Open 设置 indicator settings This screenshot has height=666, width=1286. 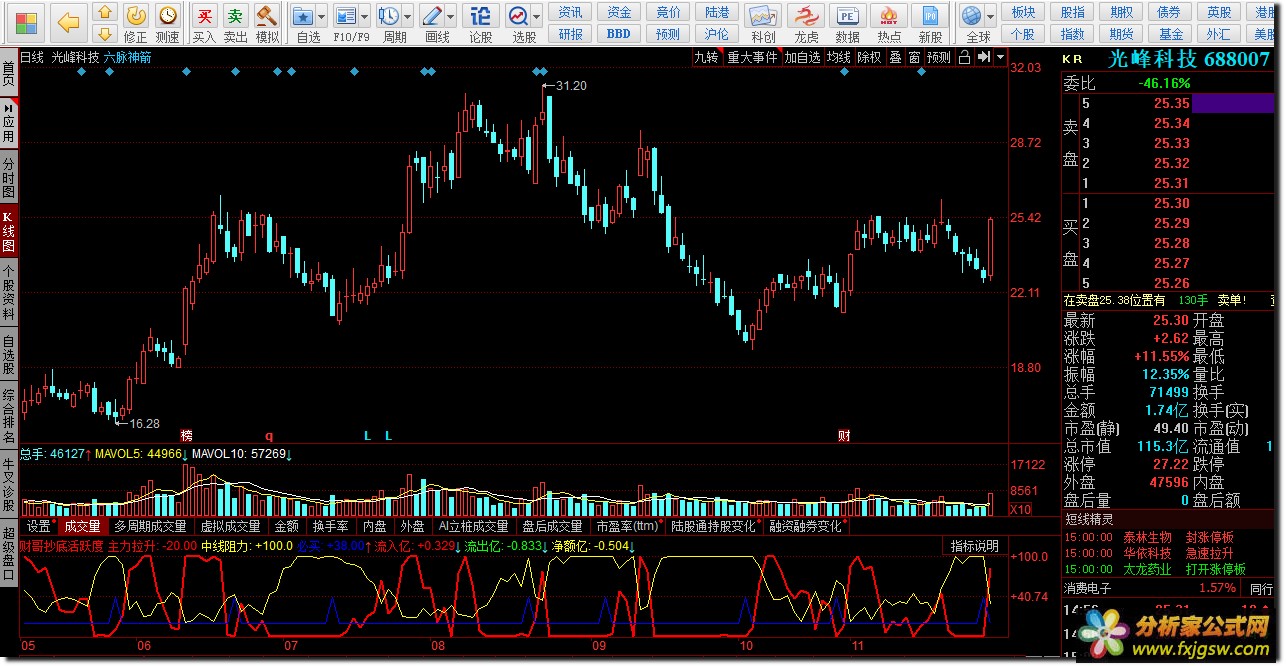[39, 526]
